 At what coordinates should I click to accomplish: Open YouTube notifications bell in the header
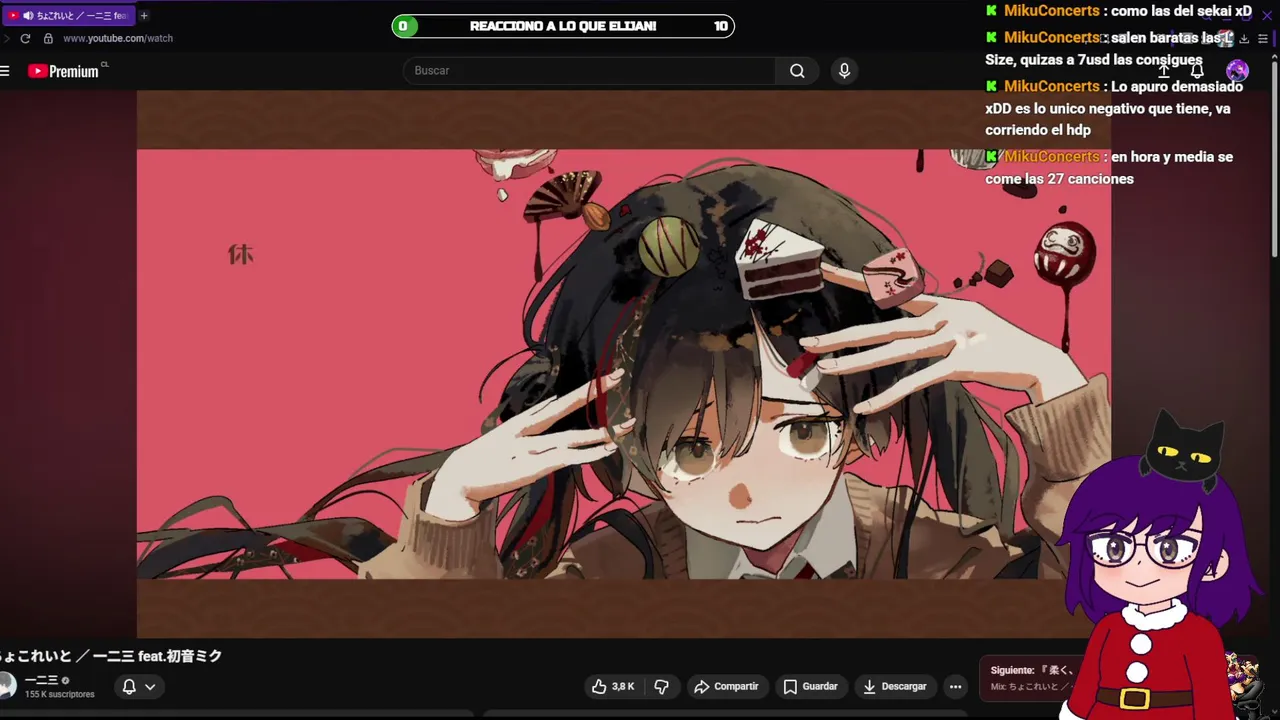pos(1197,71)
